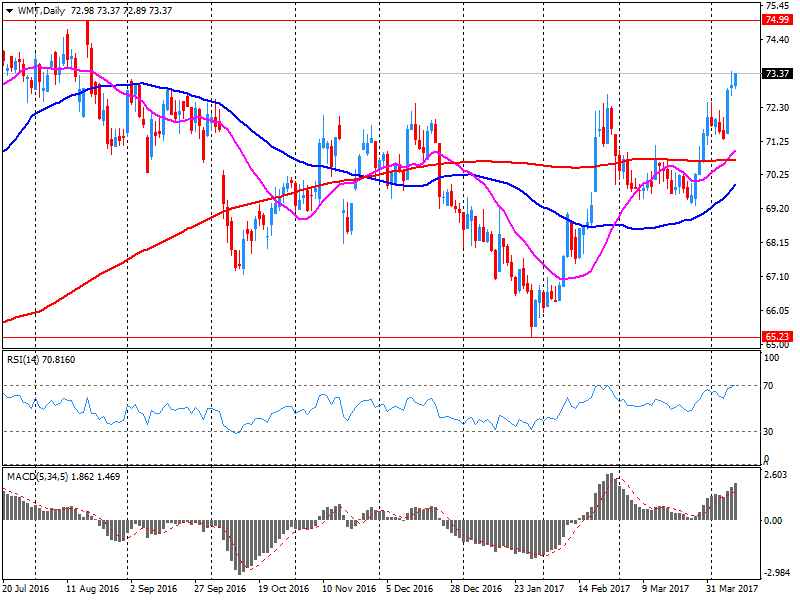Click the 2 Sep 2016 date label
The height and width of the screenshot is (600, 800).
click(x=153, y=588)
